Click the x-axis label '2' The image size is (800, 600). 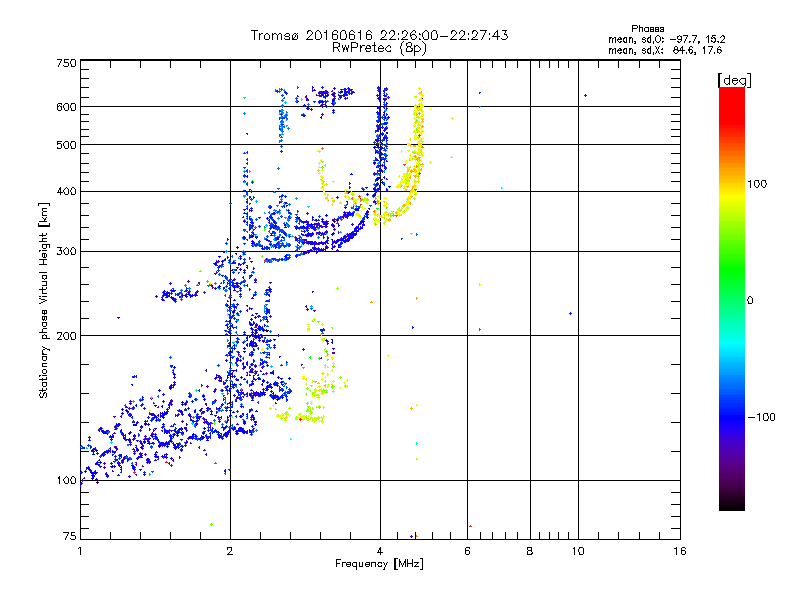(x=230, y=551)
